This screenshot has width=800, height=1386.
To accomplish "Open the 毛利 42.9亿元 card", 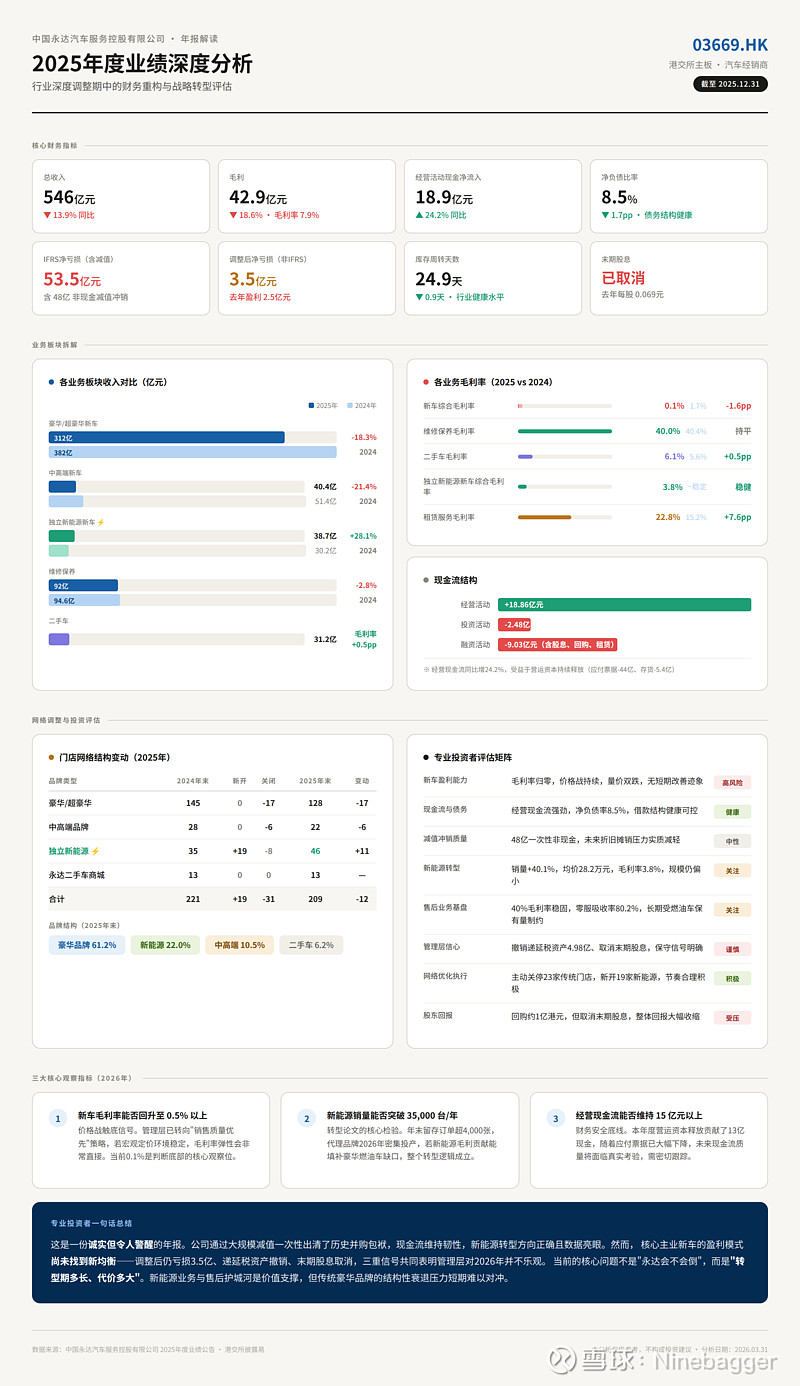I will [307, 196].
